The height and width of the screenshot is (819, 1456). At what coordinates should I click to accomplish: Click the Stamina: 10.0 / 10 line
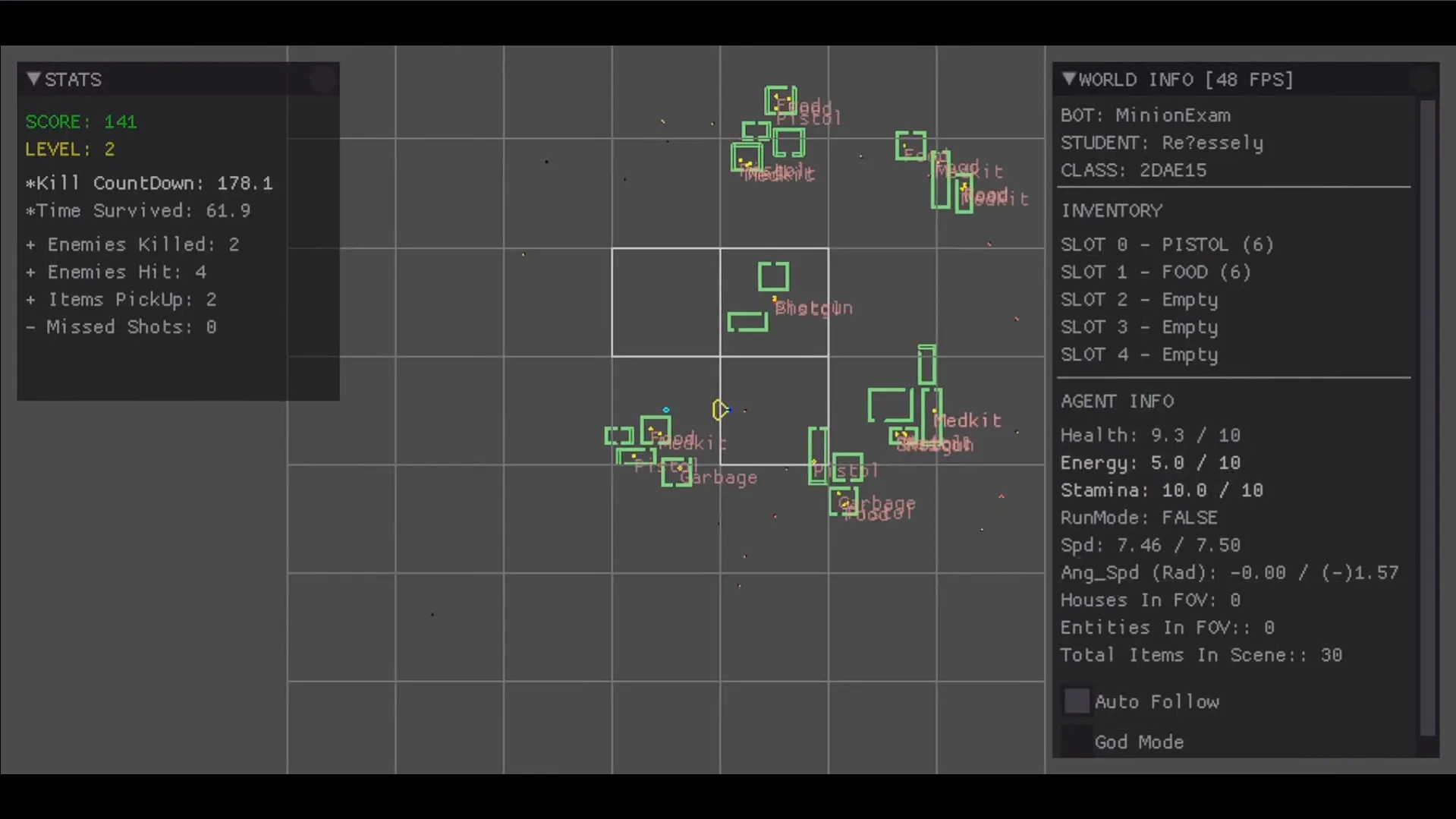click(1162, 490)
